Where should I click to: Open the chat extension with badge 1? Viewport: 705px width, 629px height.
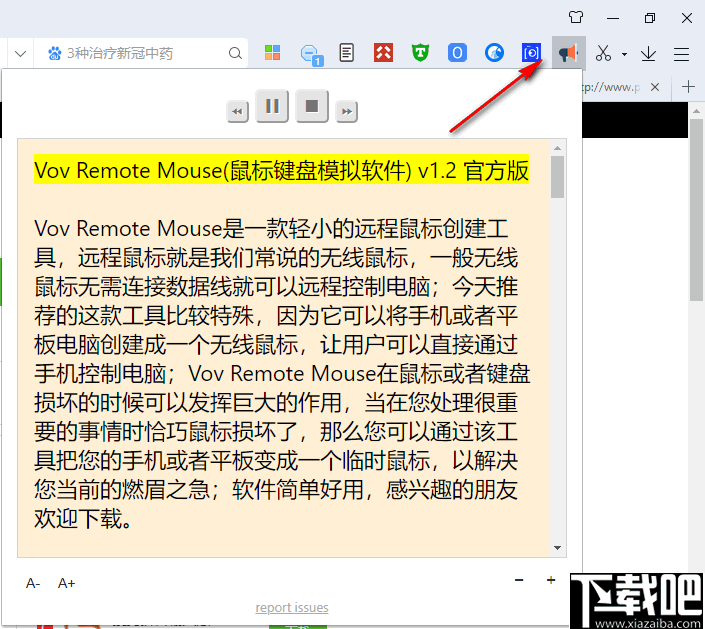[311, 54]
